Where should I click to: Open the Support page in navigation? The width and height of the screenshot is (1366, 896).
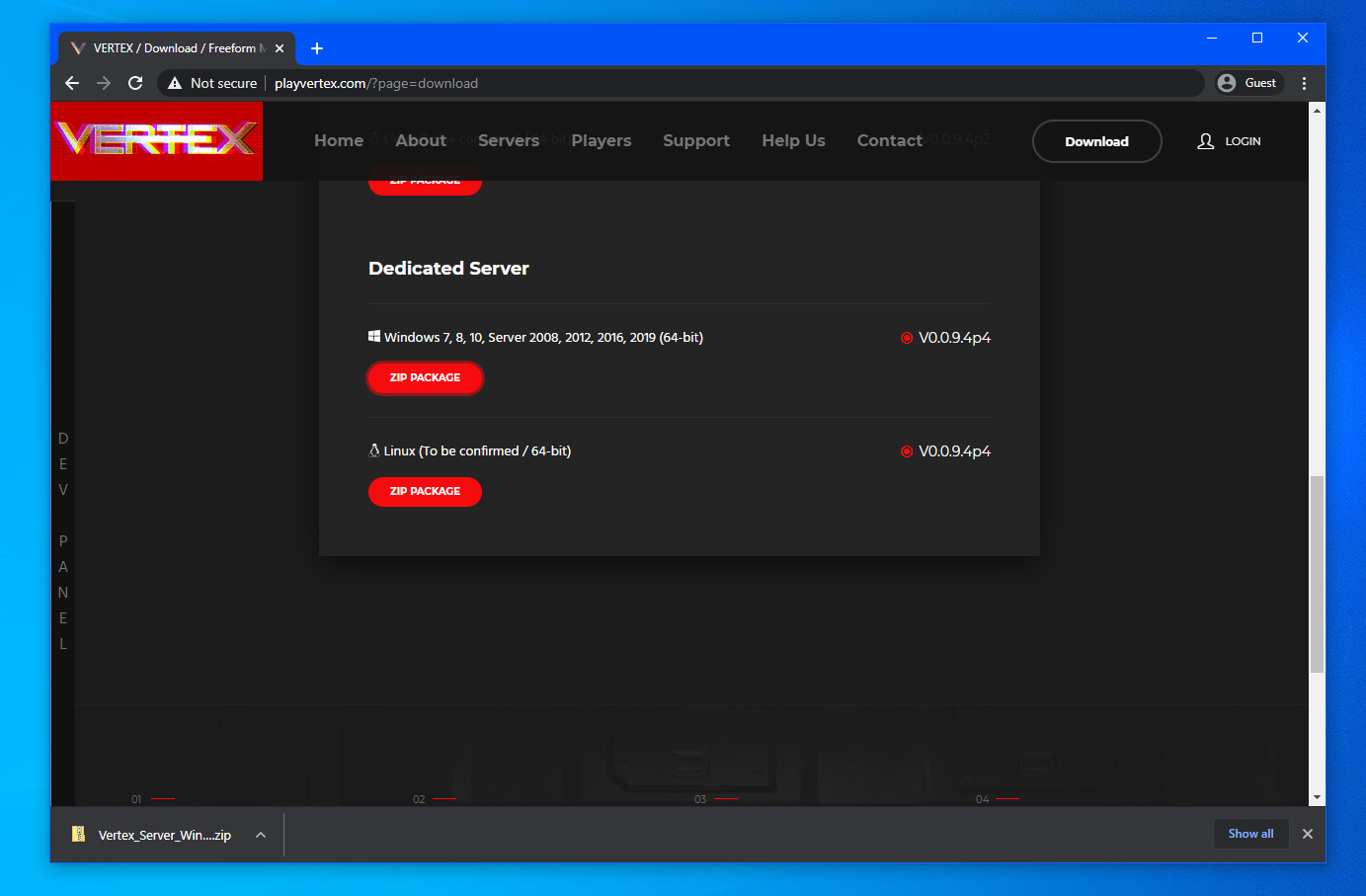pos(696,140)
